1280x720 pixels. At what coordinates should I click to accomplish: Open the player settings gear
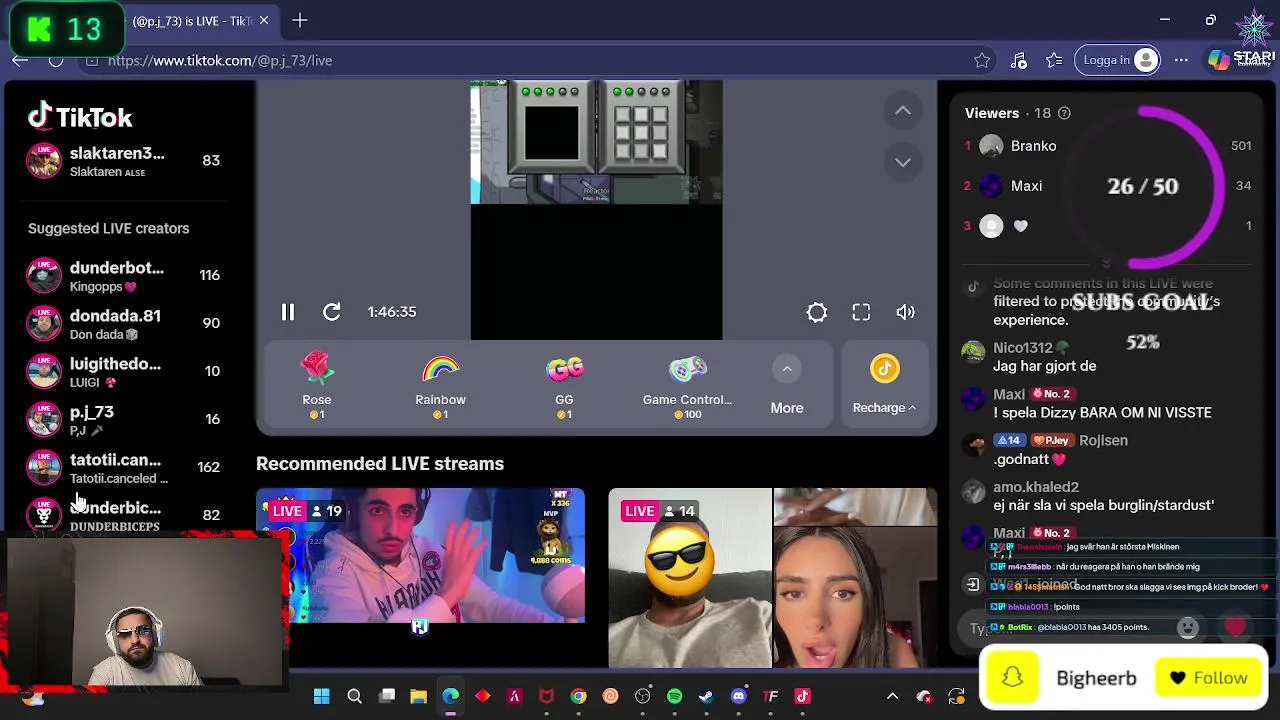(817, 312)
